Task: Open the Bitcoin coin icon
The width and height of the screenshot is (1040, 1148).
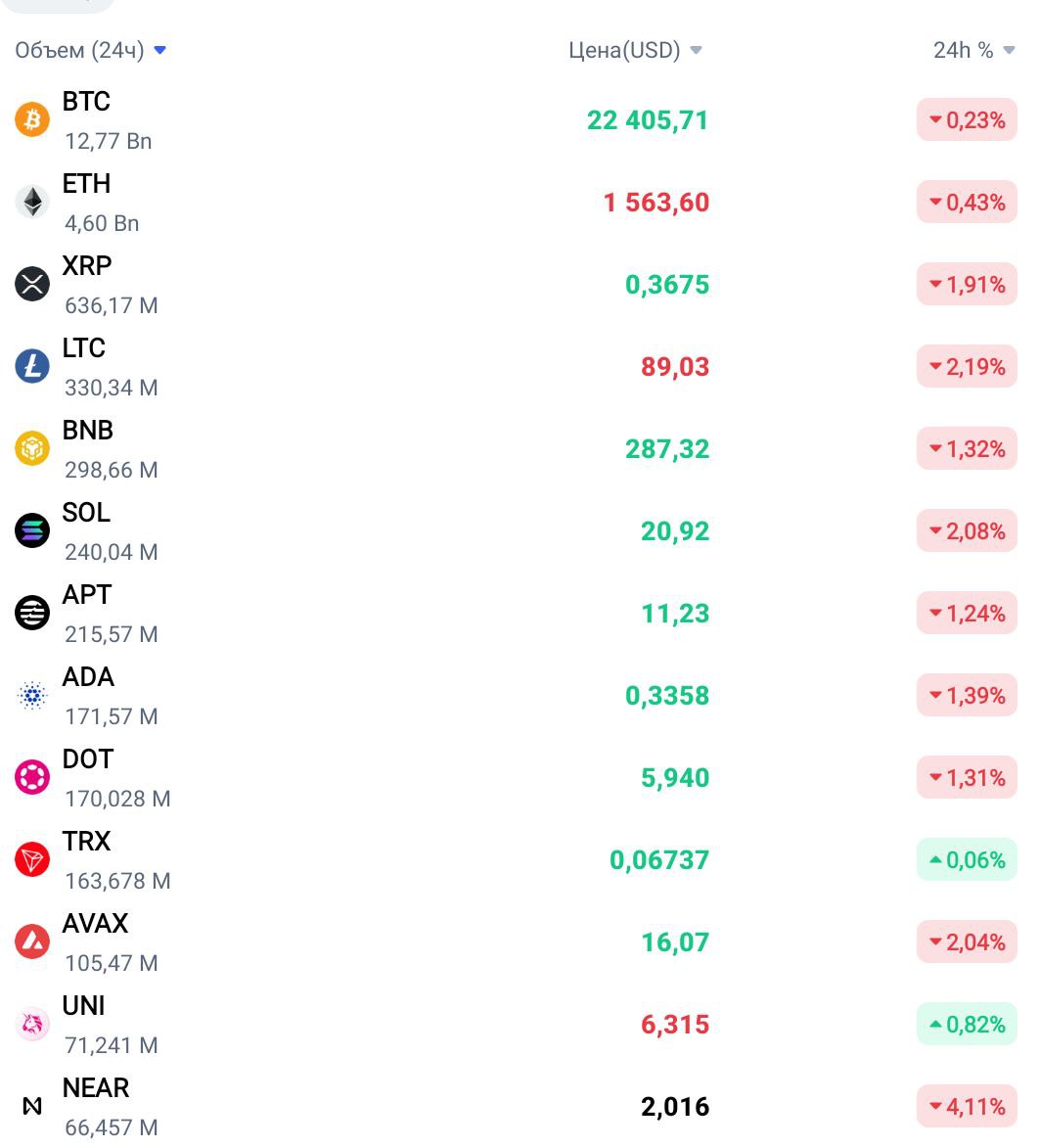Action: [32, 119]
